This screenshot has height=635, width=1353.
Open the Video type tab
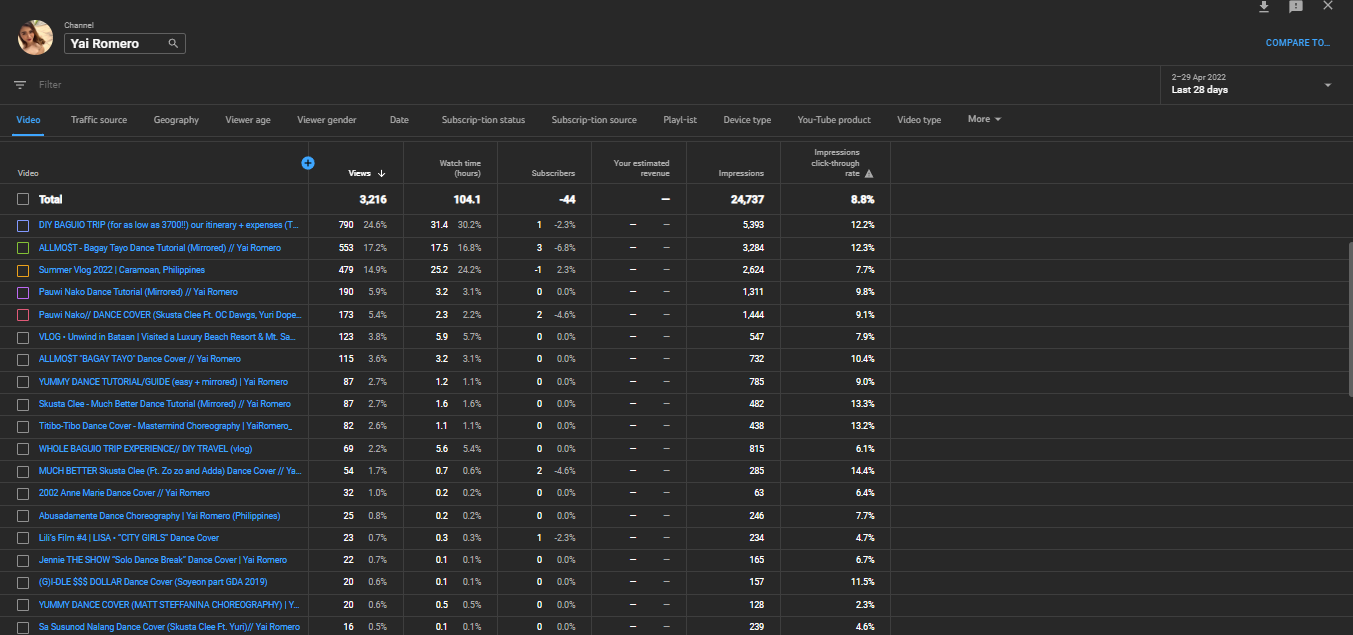click(919, 120)
